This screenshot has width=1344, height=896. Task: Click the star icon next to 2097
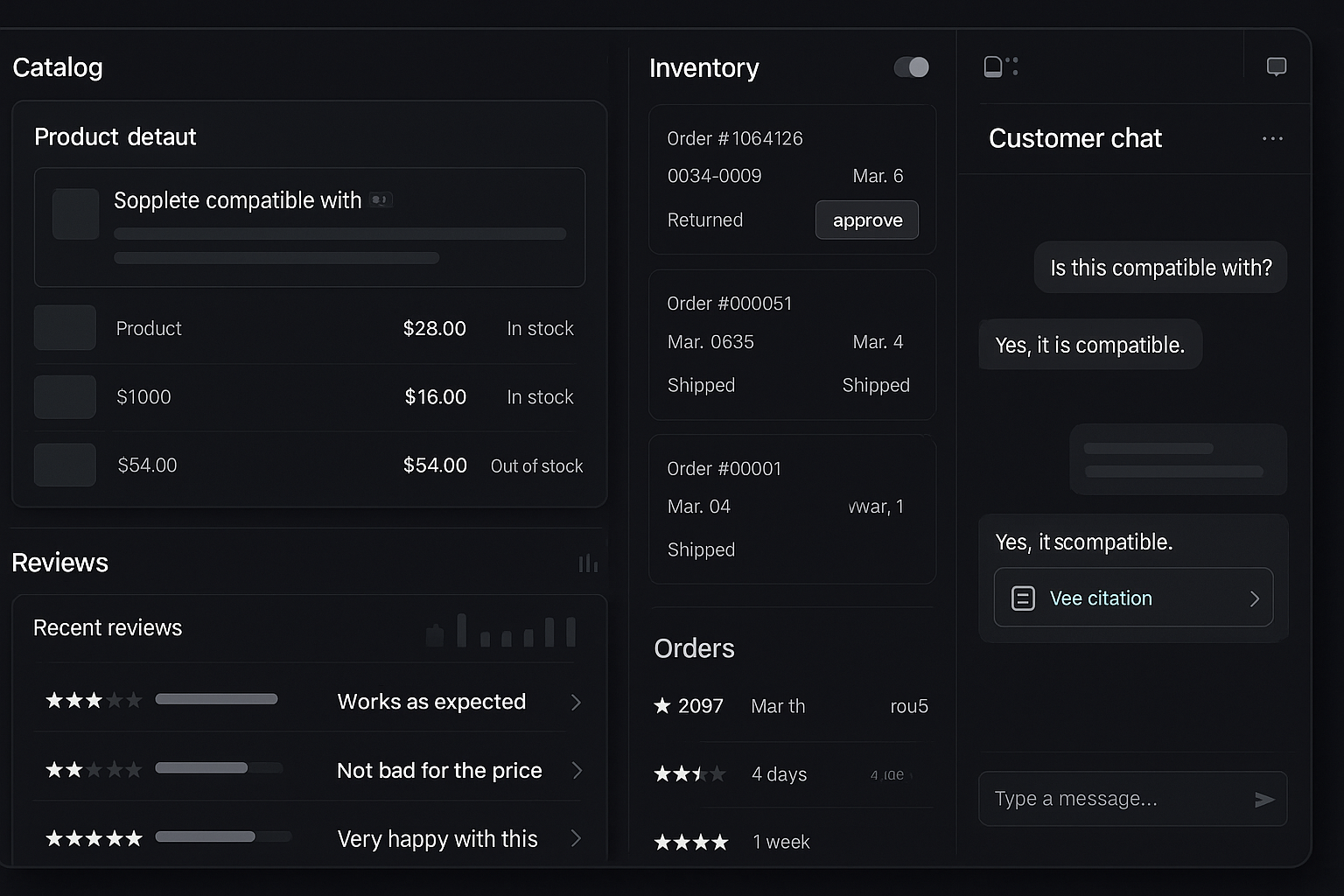coord(662,705)
